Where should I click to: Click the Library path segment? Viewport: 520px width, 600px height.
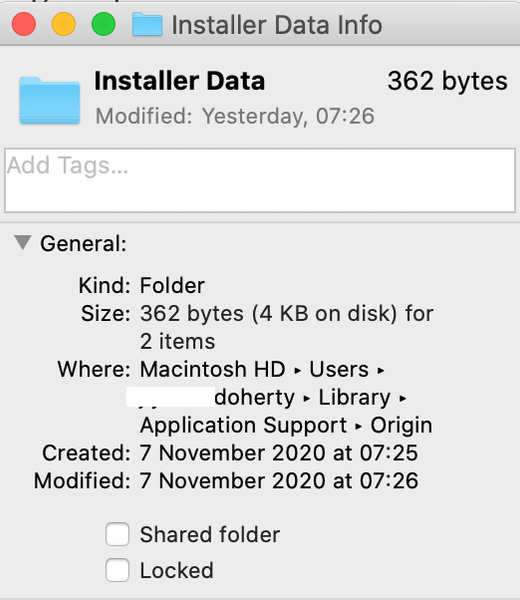tap(354, 397)
